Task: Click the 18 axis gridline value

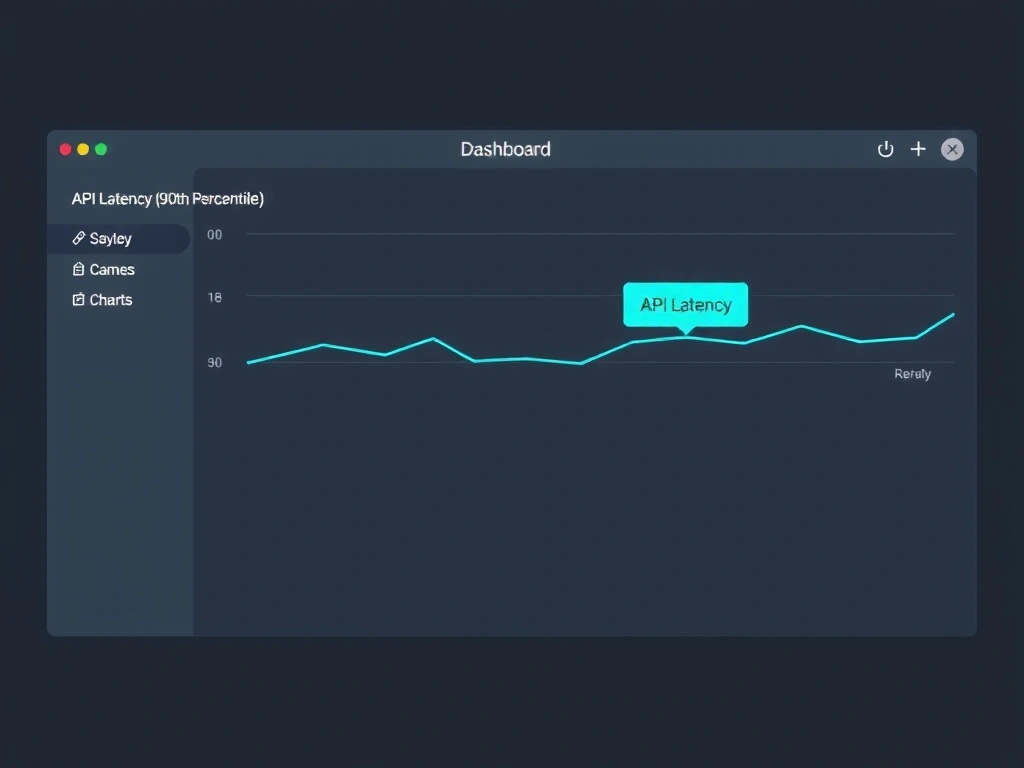Action: coord(214,297)
